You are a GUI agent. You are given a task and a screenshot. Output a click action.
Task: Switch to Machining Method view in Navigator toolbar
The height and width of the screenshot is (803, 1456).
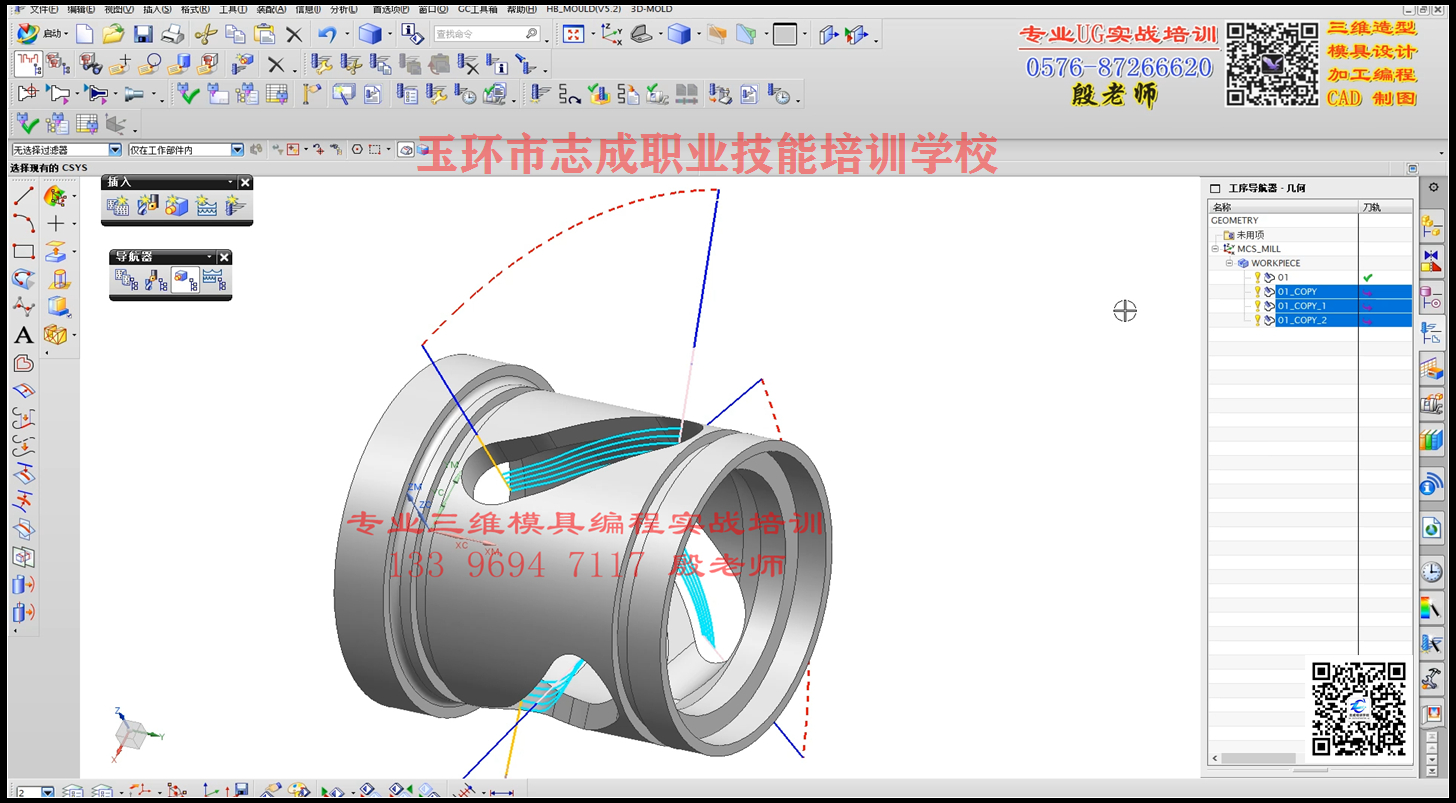214,280
